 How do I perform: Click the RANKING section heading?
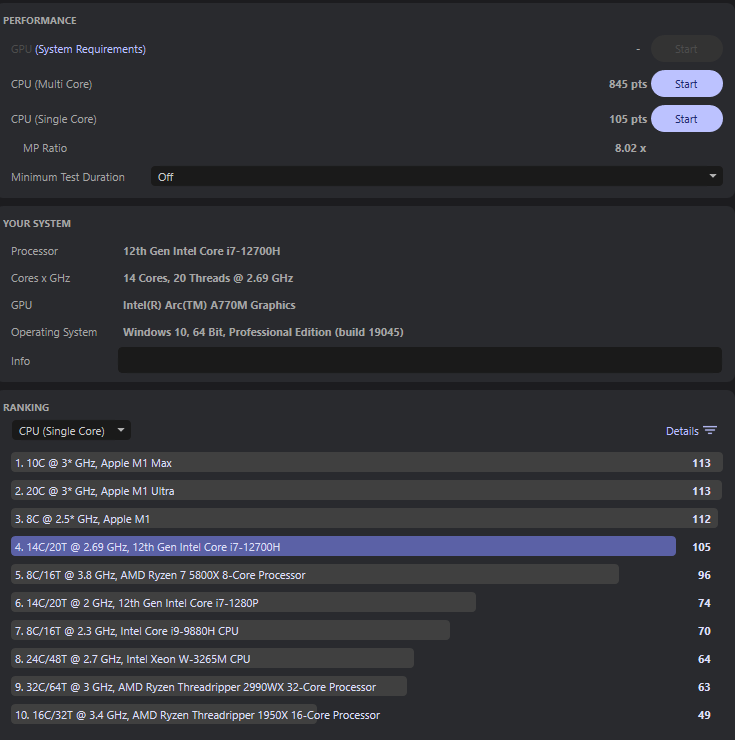click(x=26, y=407)
